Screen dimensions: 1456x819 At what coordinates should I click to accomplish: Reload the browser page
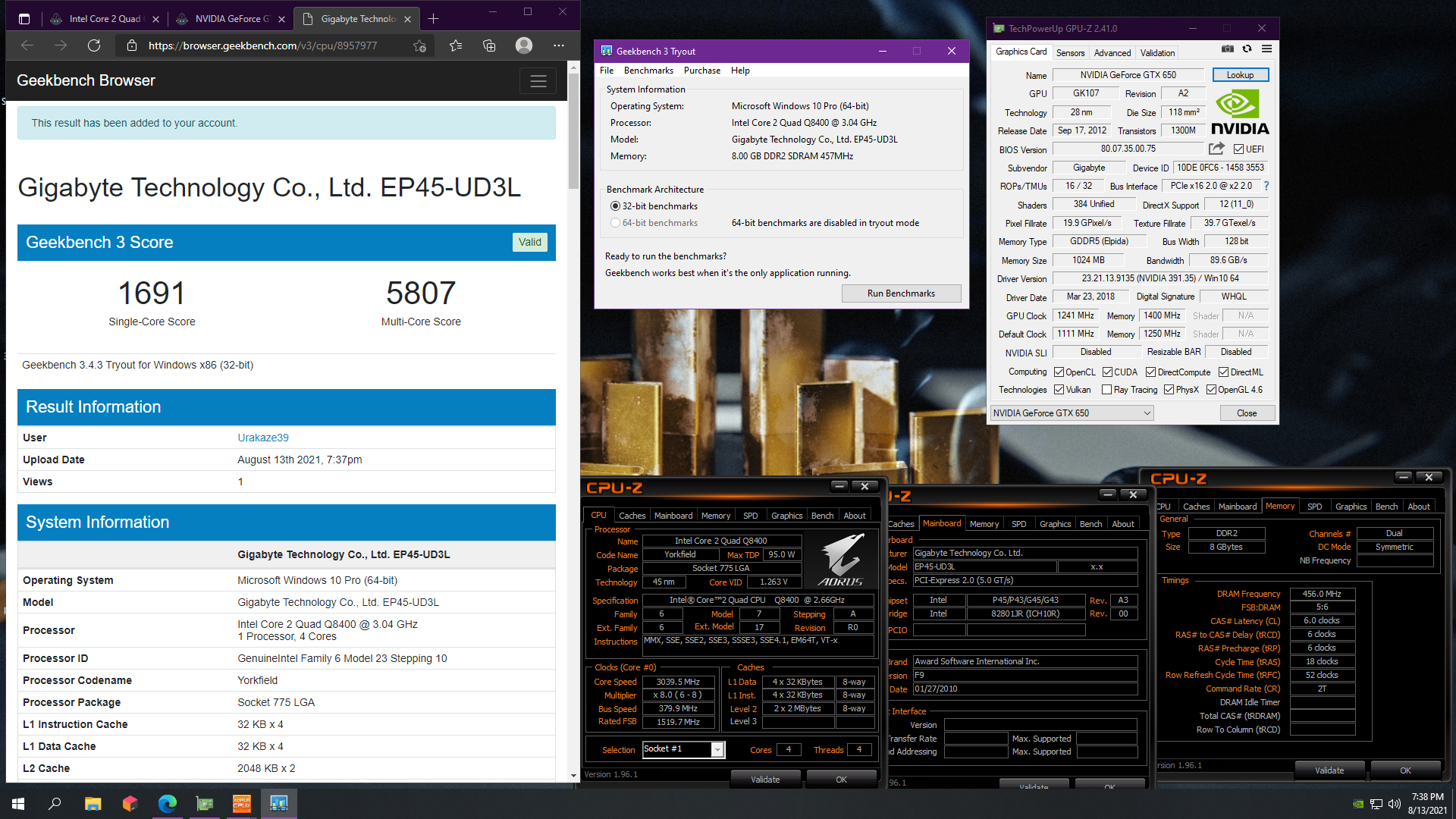click(94, 45)
